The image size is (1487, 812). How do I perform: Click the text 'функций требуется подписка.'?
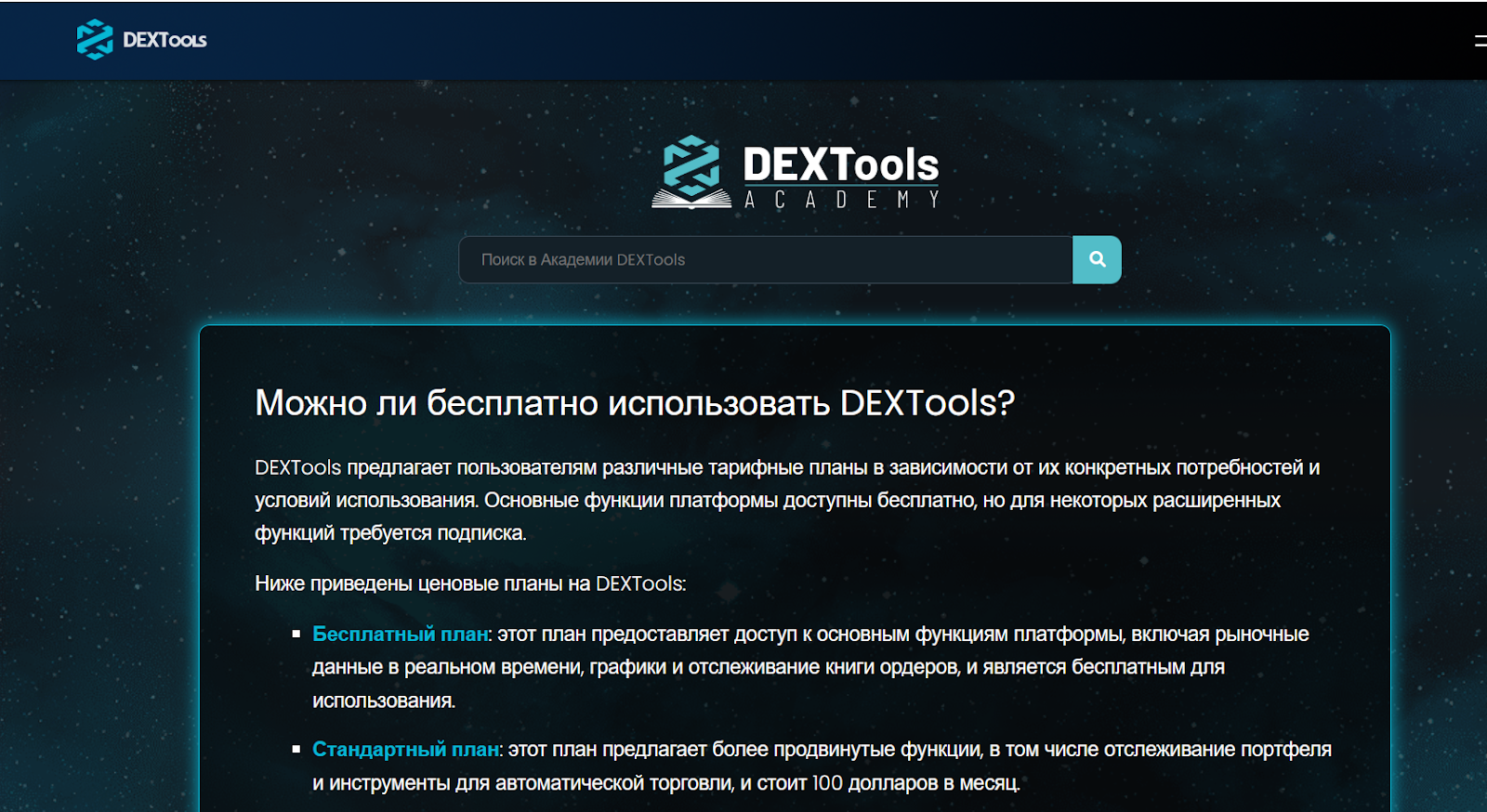pos(390,533)
